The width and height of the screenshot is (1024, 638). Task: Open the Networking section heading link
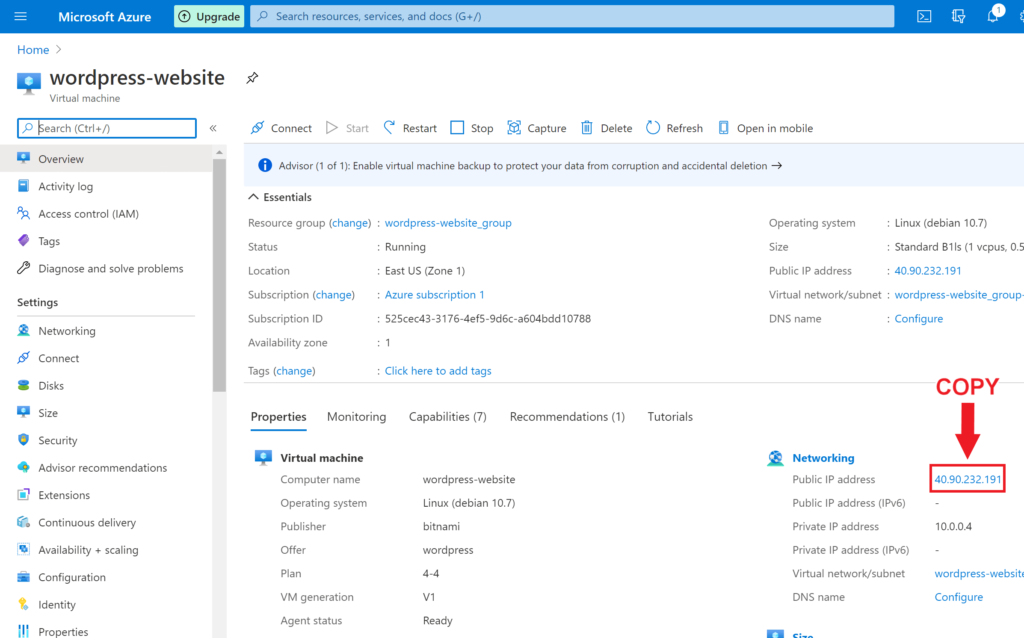click(x=823, y=458)
